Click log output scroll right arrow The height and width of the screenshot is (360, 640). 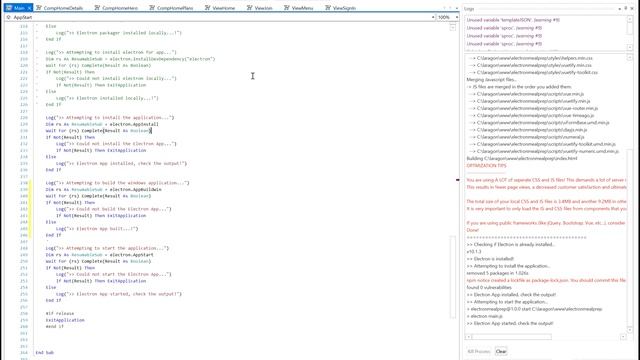coord(623,337)
